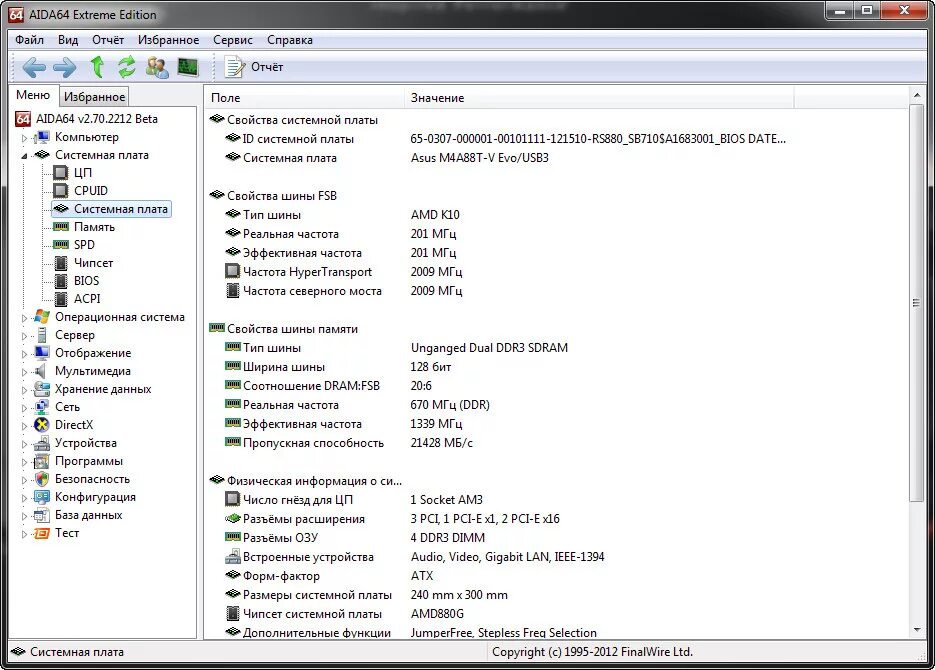The width and height of the screenshot is (935, 670).
Task: Open the Память memory icon in tree
Action: [x=61, y=227]
